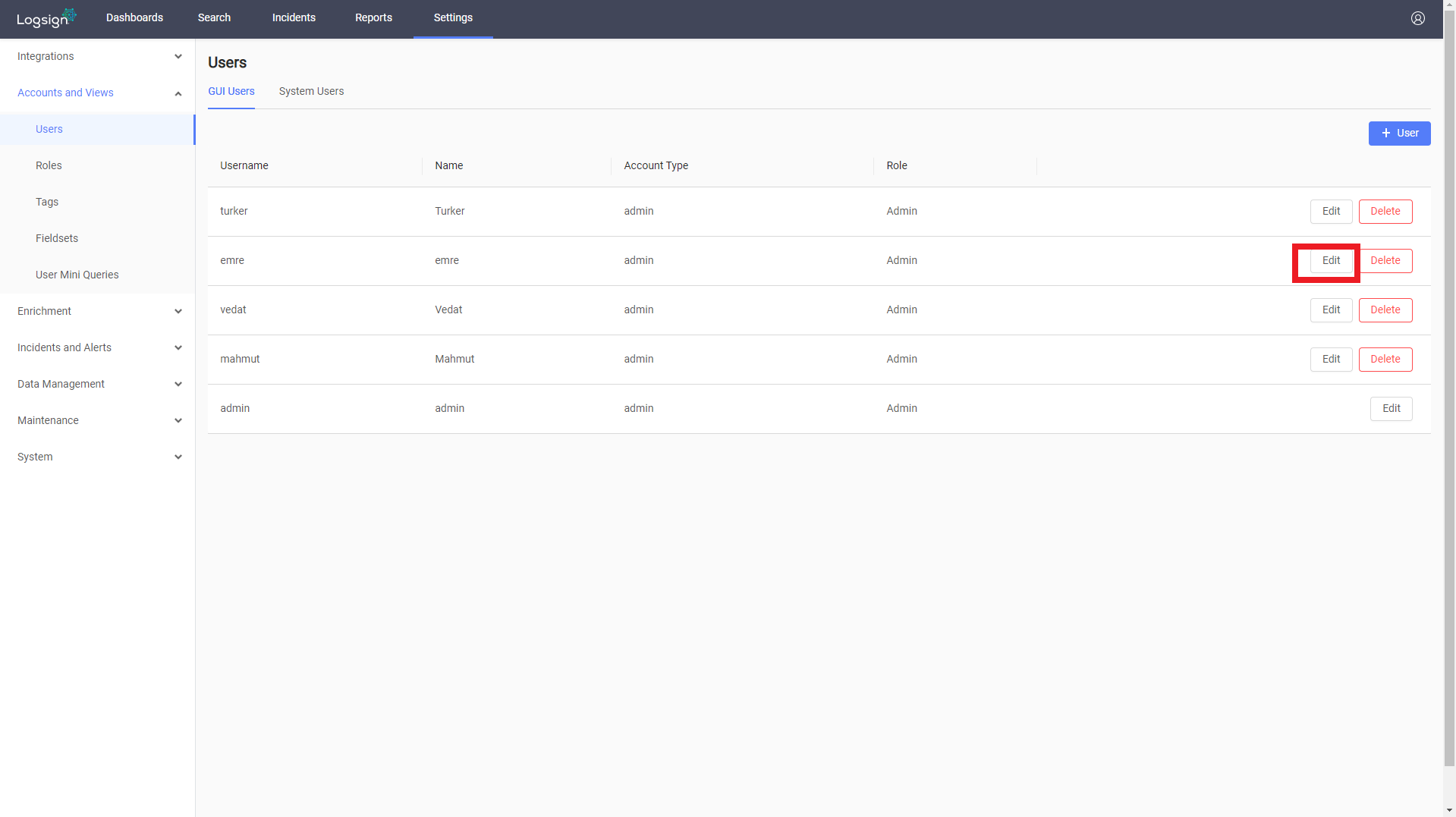Viewport: 1456px width, 817px height.
Task: Expand the Integrations chevron
Action: tap(178, 56)
